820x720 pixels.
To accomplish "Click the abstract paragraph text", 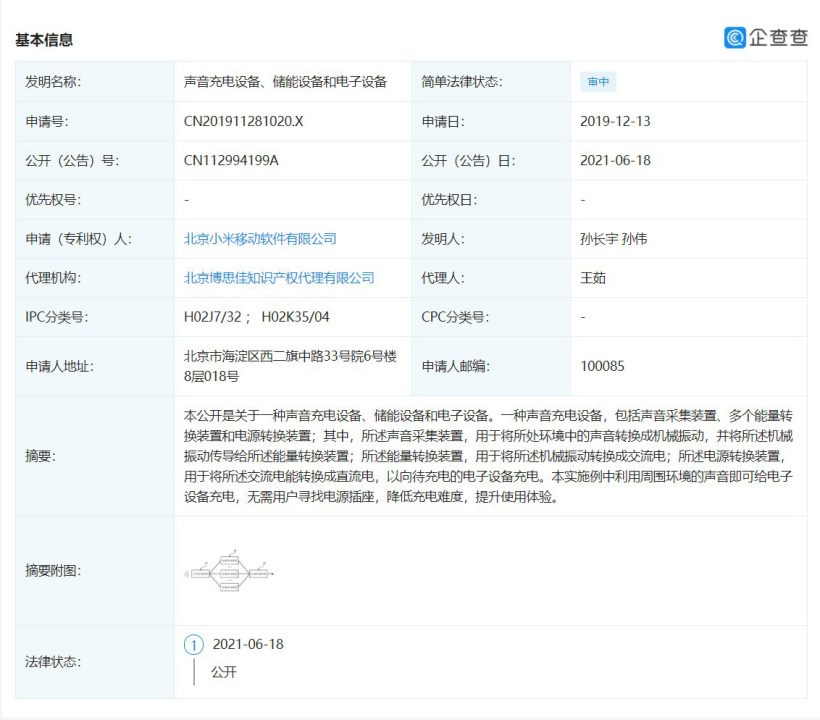I will point(490,455).
